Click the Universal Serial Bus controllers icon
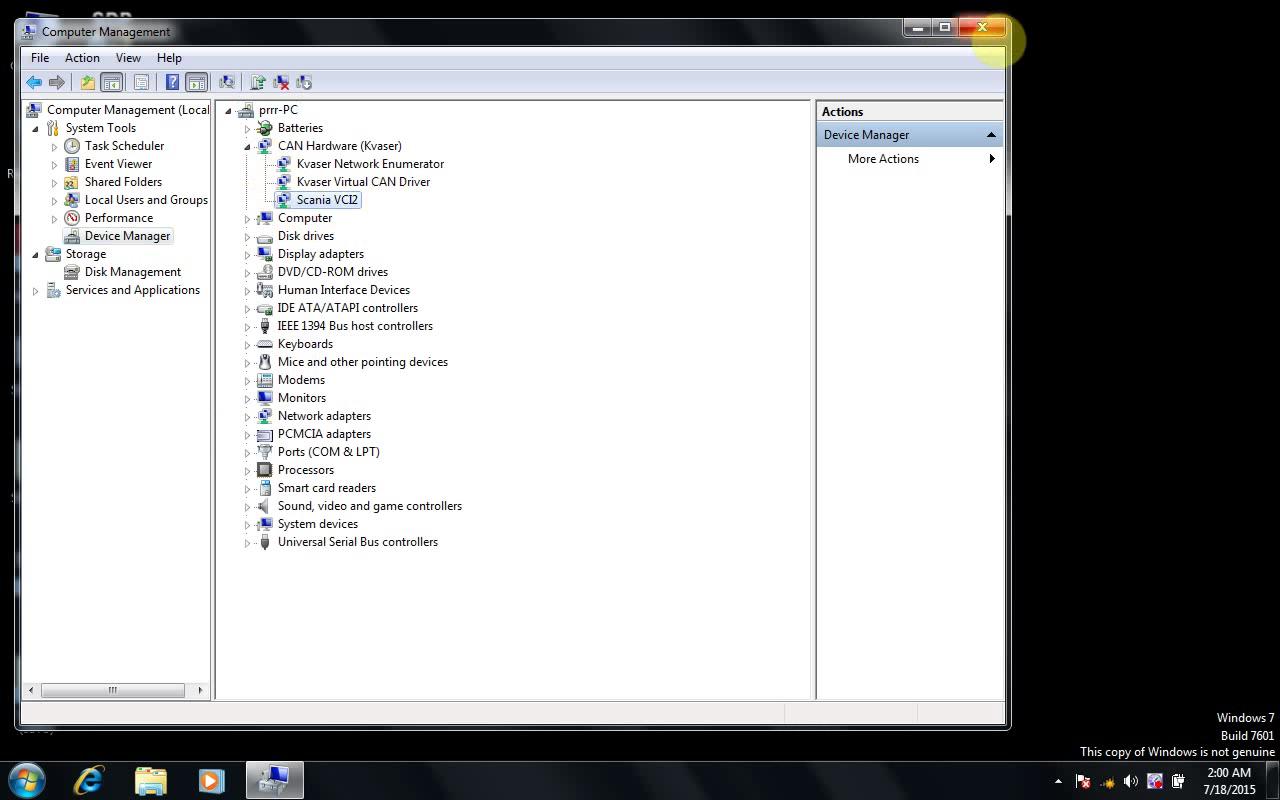The image size is (1280, 800). click(x=265, y=542)
